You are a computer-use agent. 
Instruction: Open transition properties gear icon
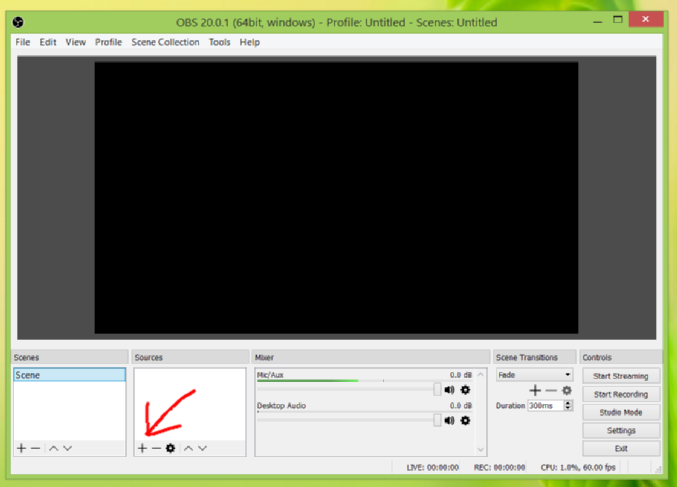(x=567, y=391)
